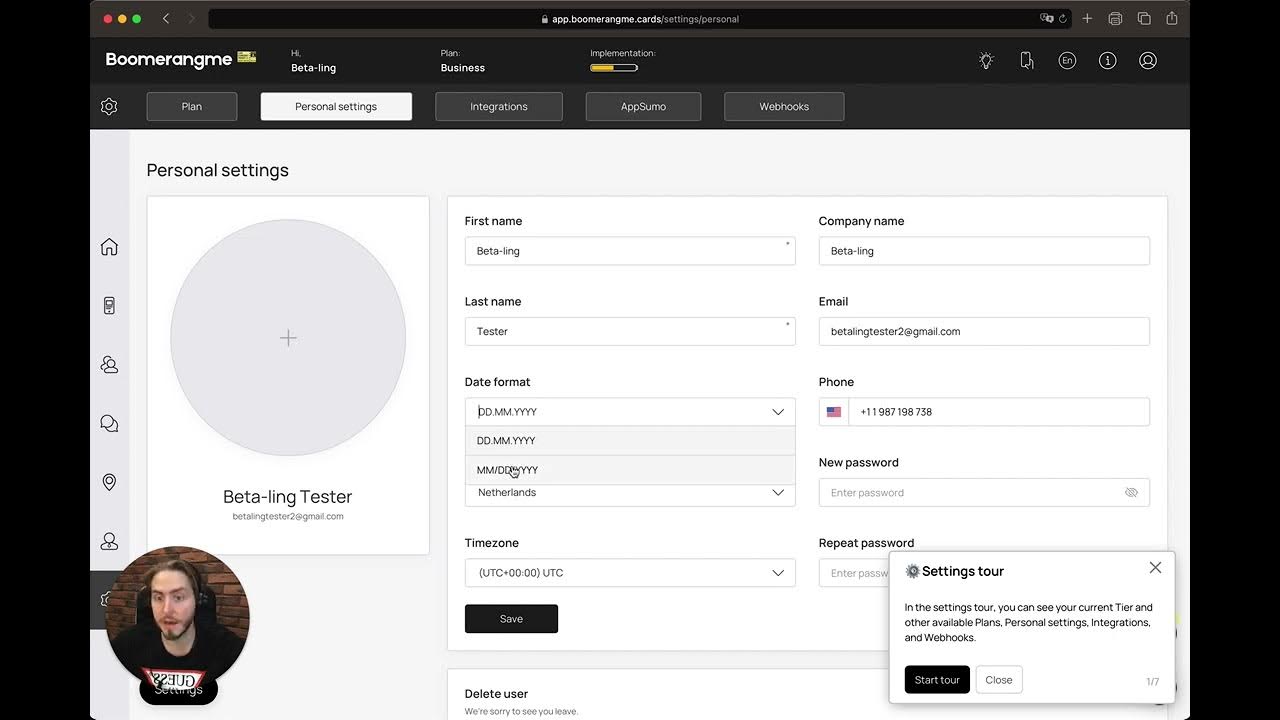Click the Beta-ling Tester profile name

288,497
